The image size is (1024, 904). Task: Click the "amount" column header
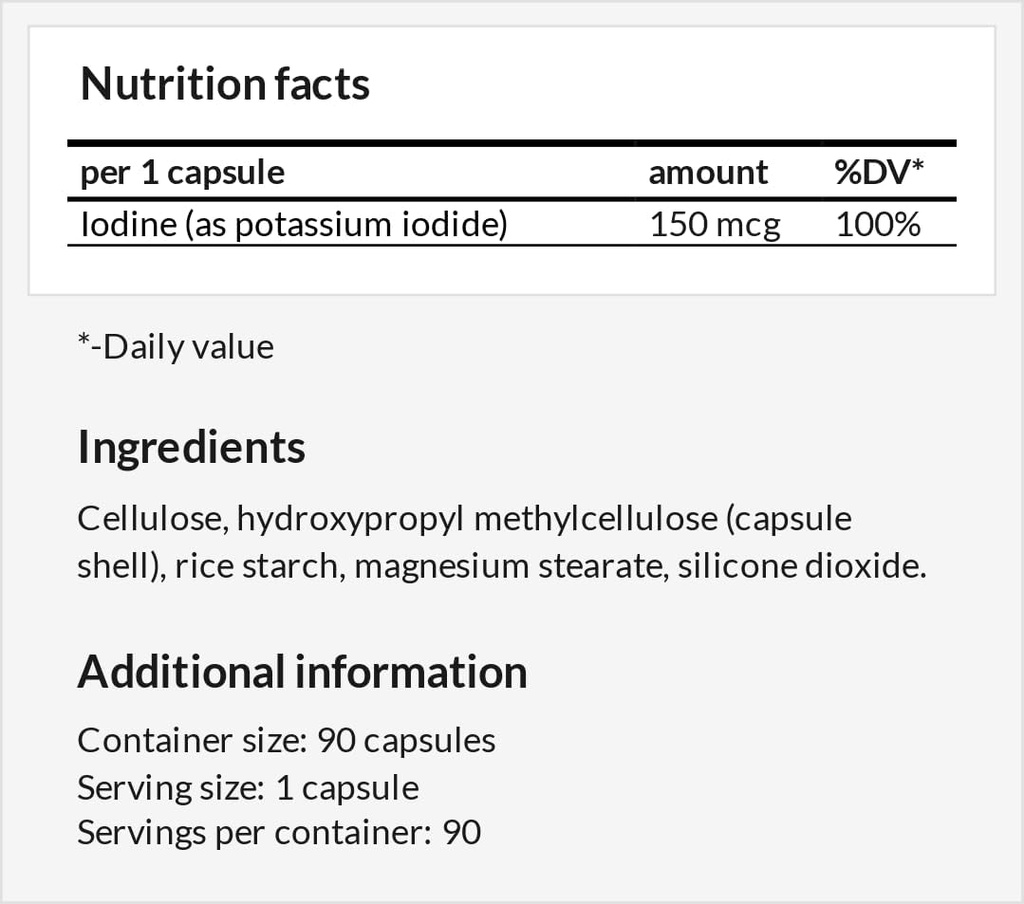(708, 173)
